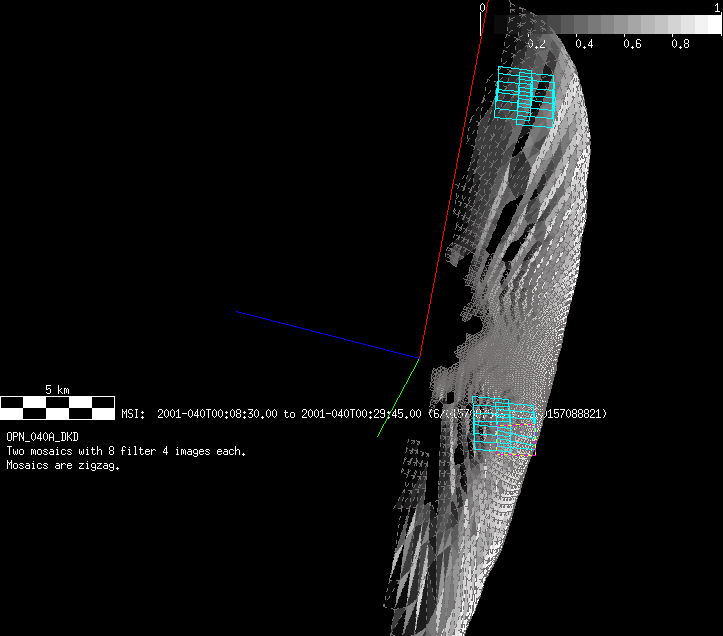Click the 0.6 tick label on colorbar
723x636 pixels.
coord(632,44)
